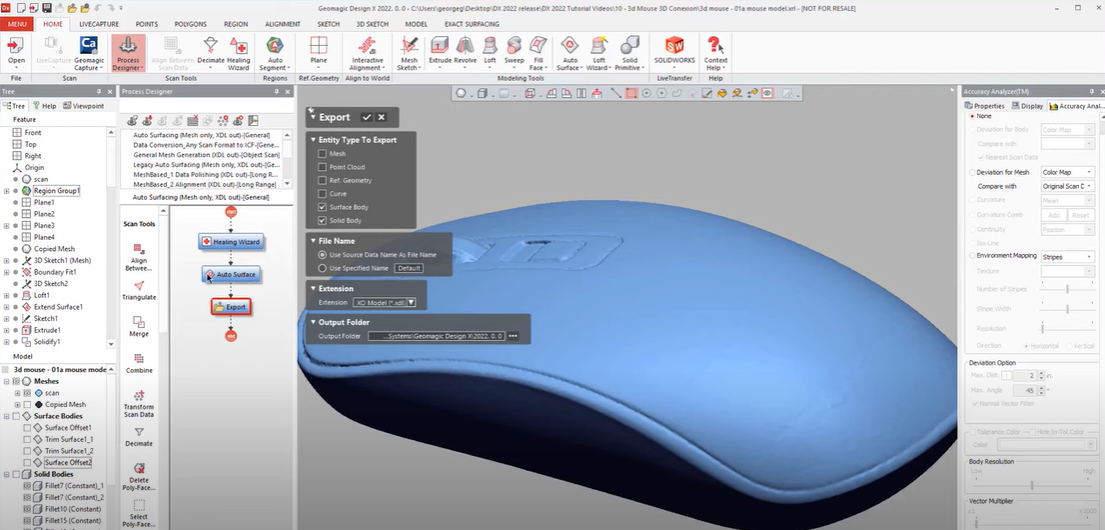Select Deviation for Mesh radio button
Screen dimensions: 1105x530
pyautogui.click(x=973, y=172)
